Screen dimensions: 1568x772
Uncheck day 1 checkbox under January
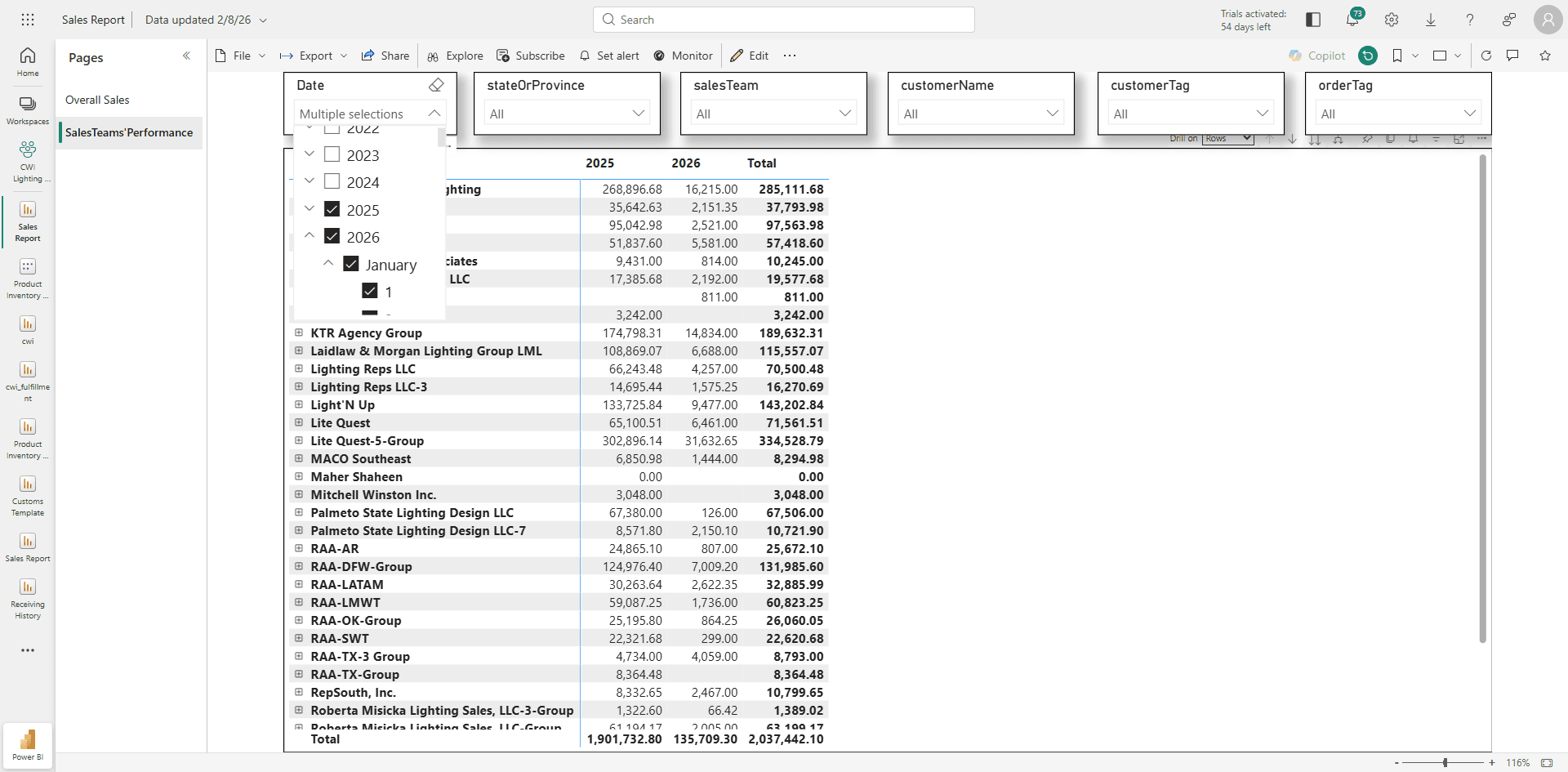click(370, 291)
